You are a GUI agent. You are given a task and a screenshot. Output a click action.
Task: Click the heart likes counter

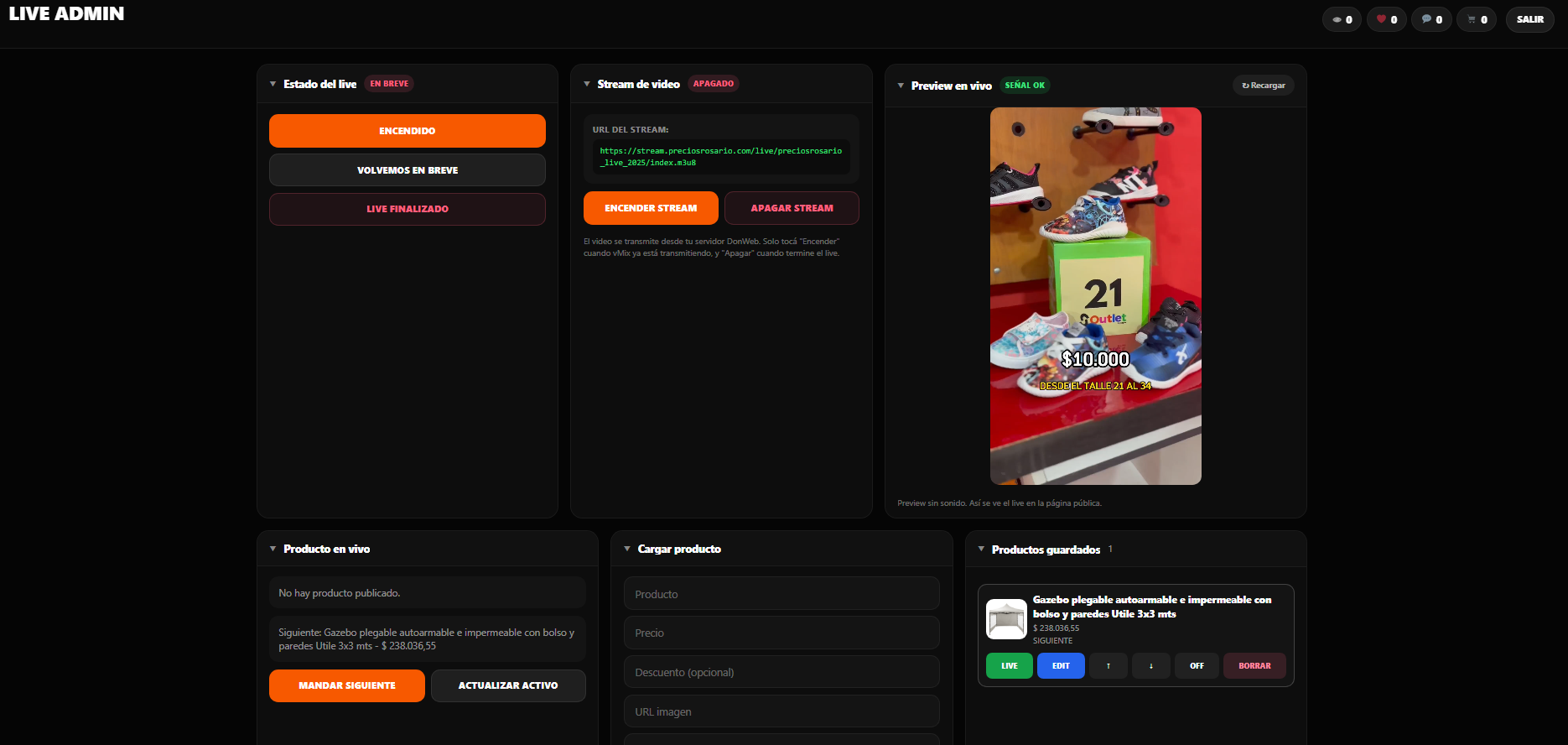click(x=1387, y=19)
